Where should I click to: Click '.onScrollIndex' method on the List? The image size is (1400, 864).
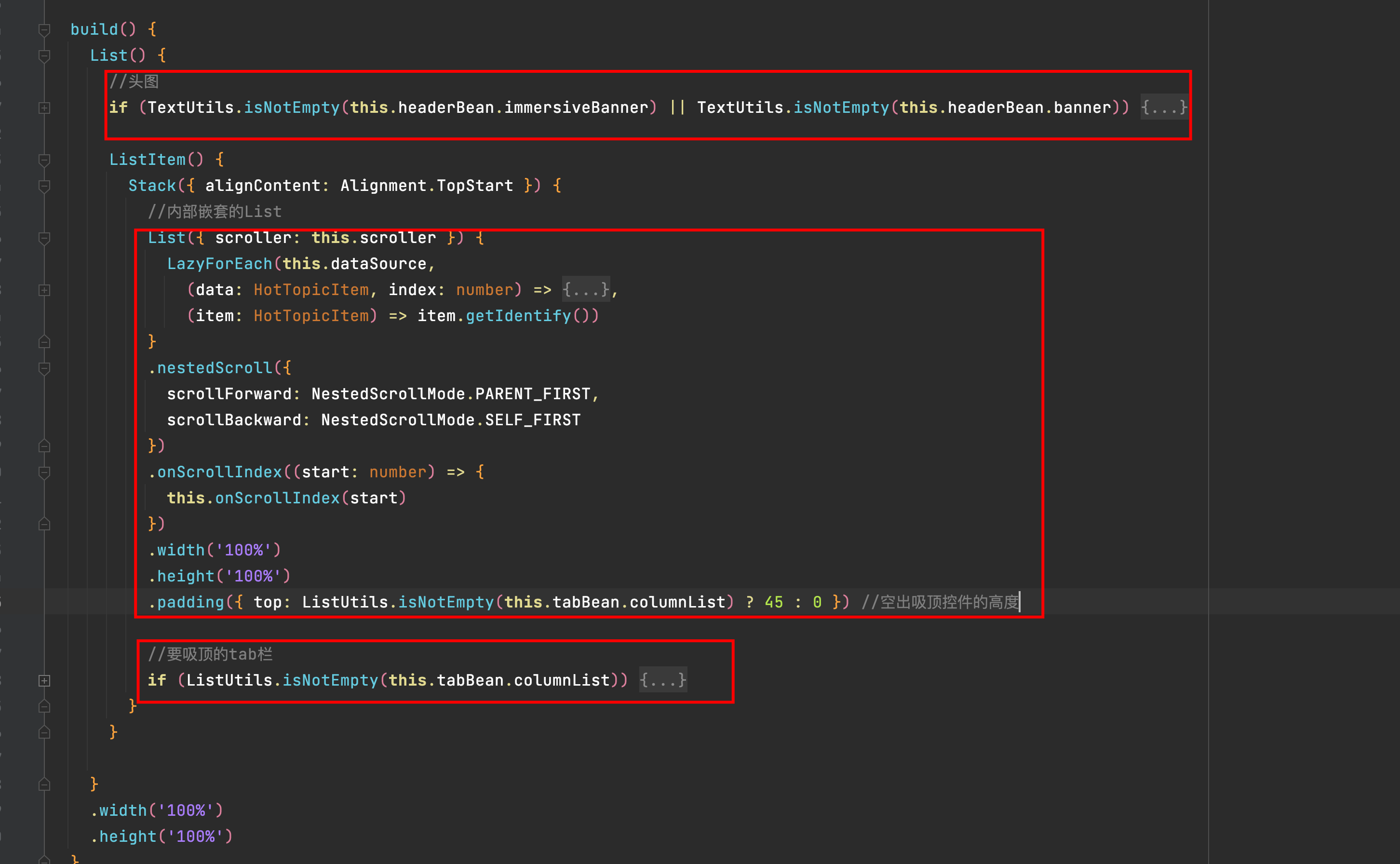[215, 472]
